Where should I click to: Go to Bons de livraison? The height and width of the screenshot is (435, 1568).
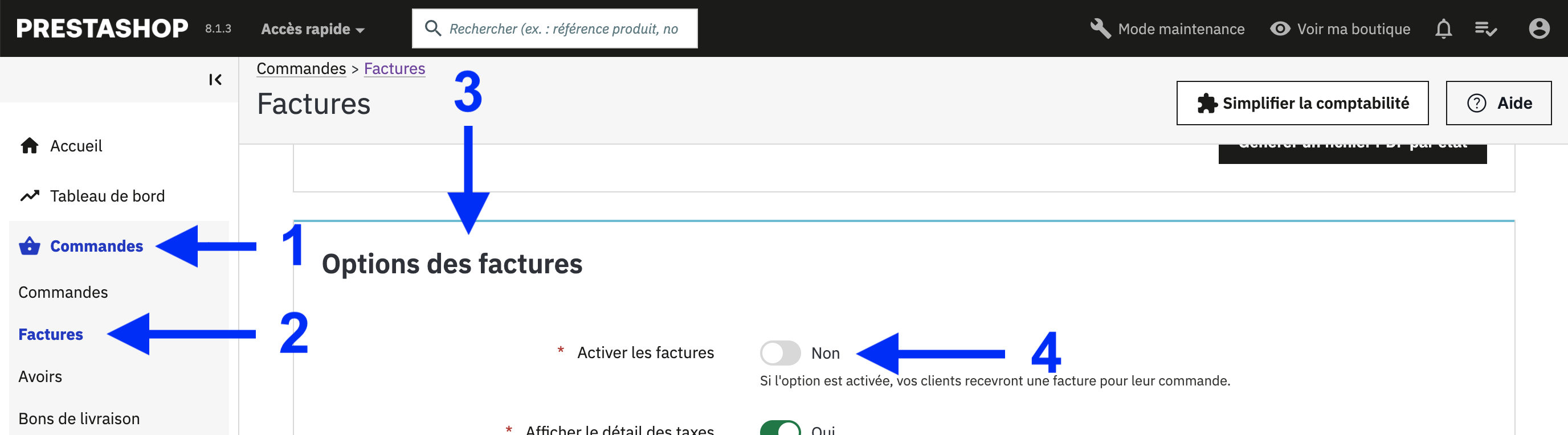pyautogui.click(x=79, y=418)
